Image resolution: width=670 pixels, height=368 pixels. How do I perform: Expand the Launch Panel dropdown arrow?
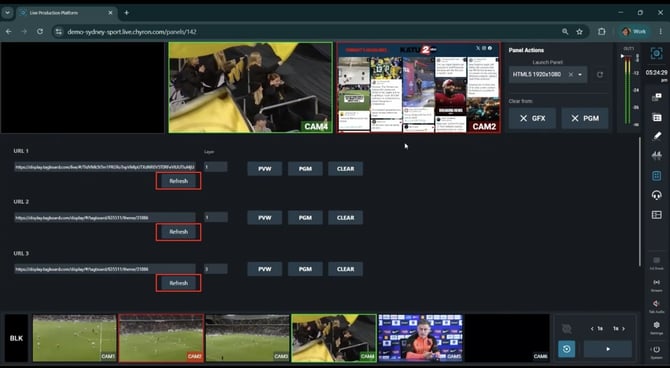tap(580, 75)
